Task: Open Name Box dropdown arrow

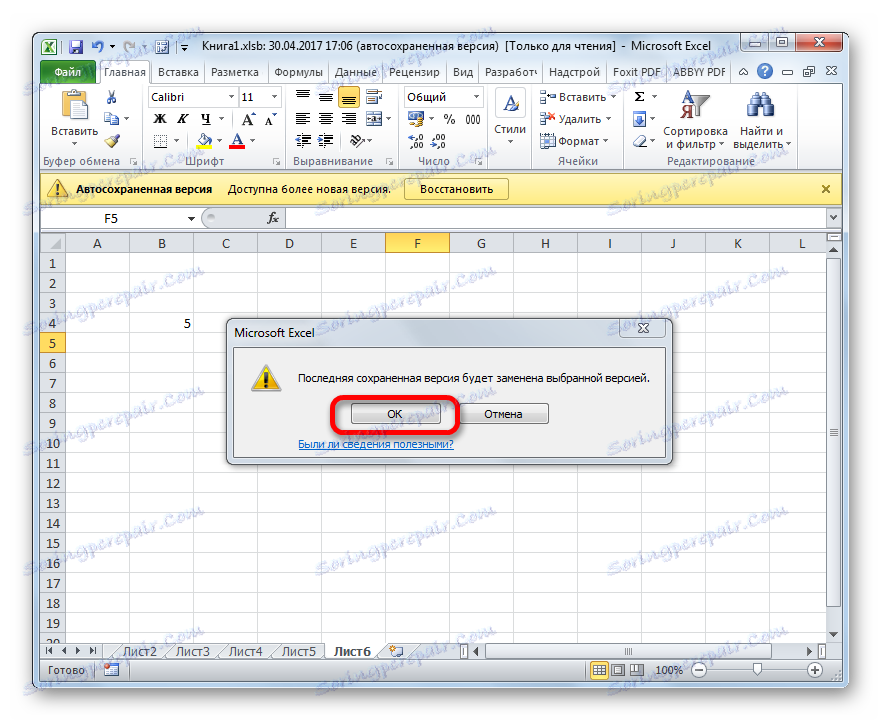Action: pos(191,218)
